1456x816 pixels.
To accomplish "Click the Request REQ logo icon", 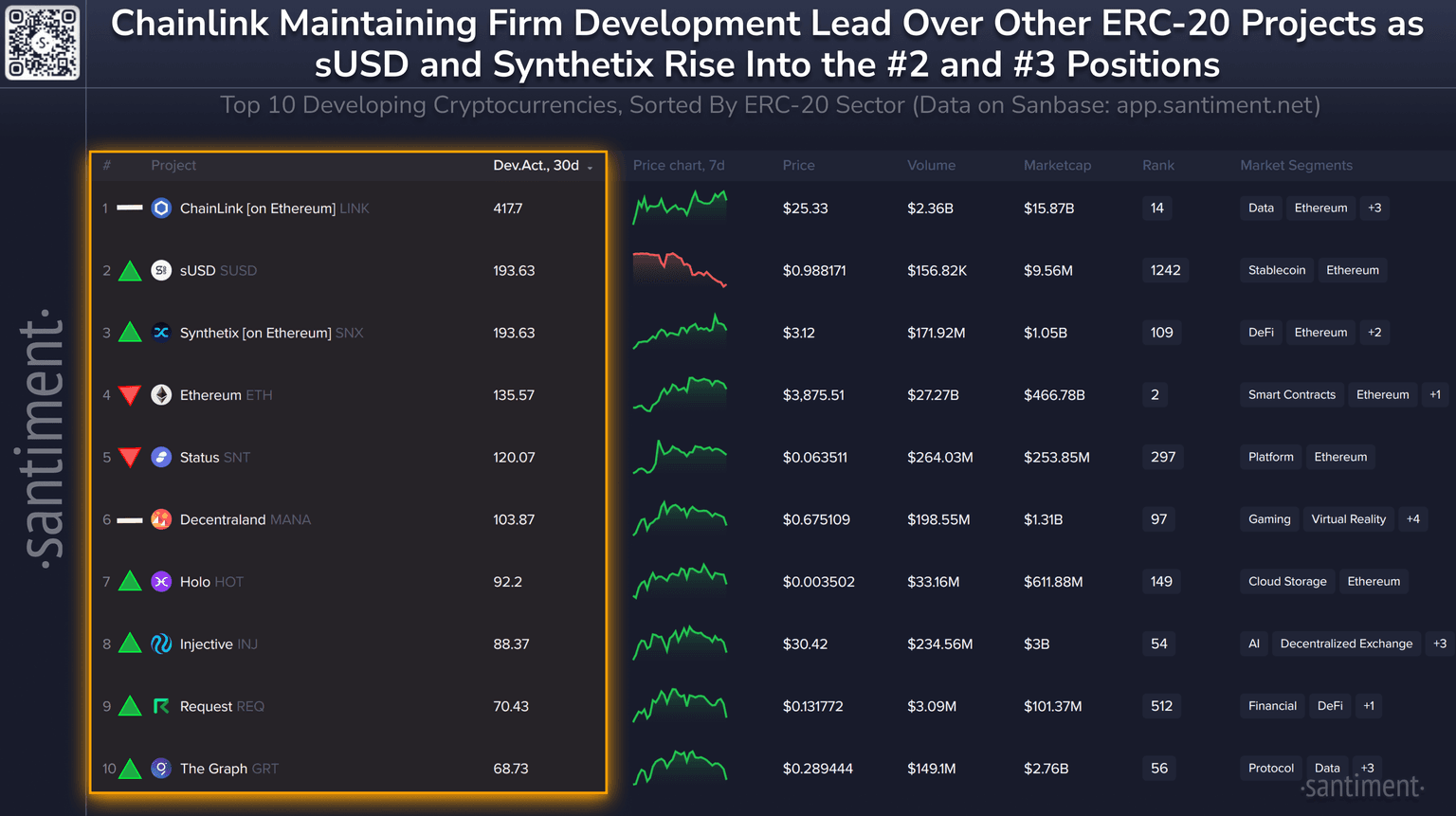I will [161, 706].
